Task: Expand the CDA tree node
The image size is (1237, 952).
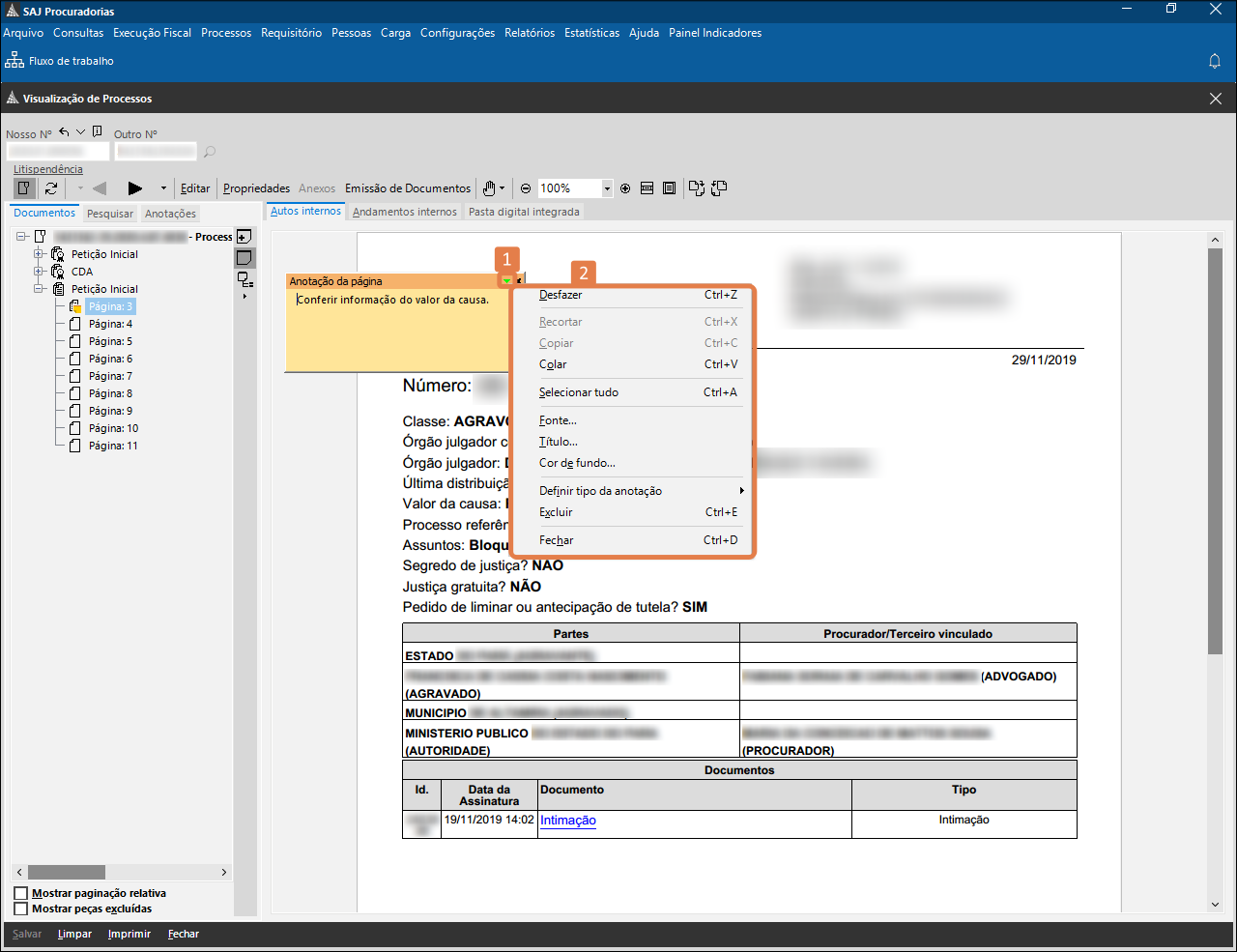Action: [40, 272]
